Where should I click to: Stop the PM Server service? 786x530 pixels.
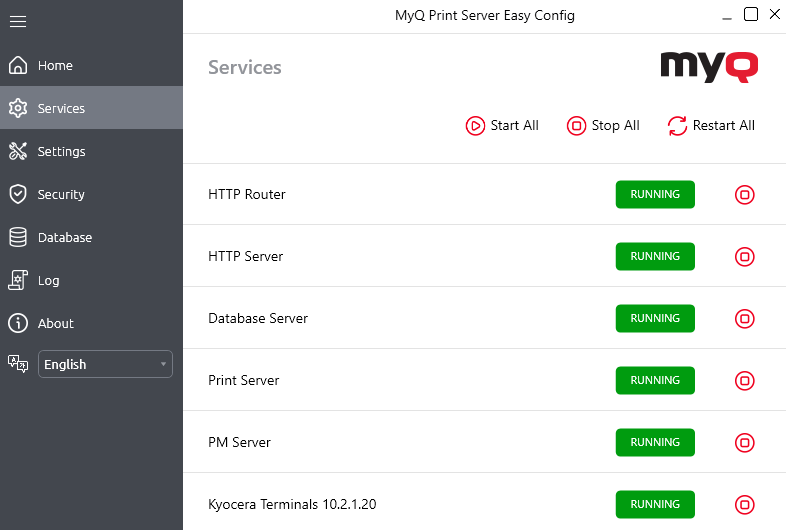click(x=744, y=443)
